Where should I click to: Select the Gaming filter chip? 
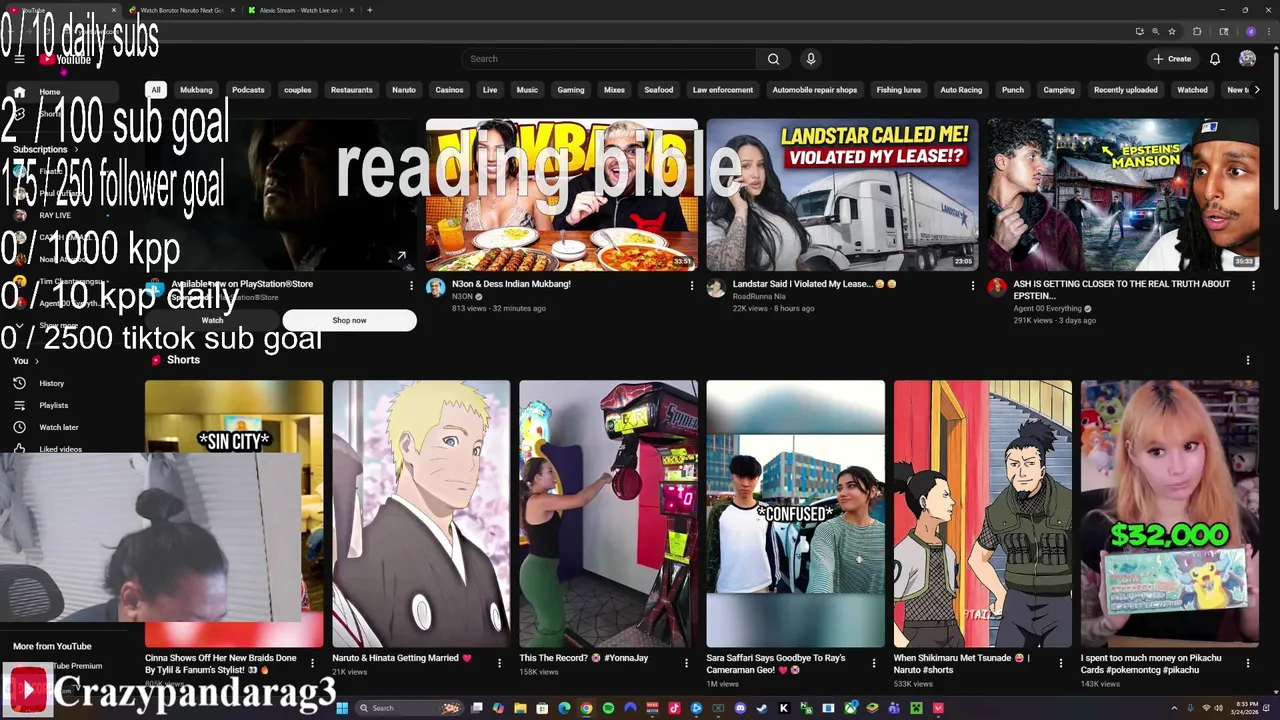[x=571, y=90]
